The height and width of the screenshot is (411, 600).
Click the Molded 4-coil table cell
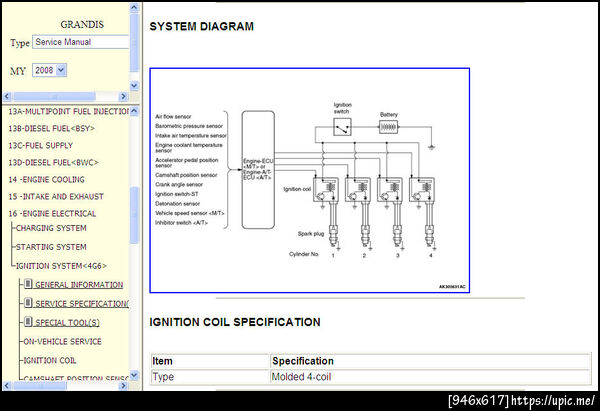pyautogui.click(x=430, y=377)
